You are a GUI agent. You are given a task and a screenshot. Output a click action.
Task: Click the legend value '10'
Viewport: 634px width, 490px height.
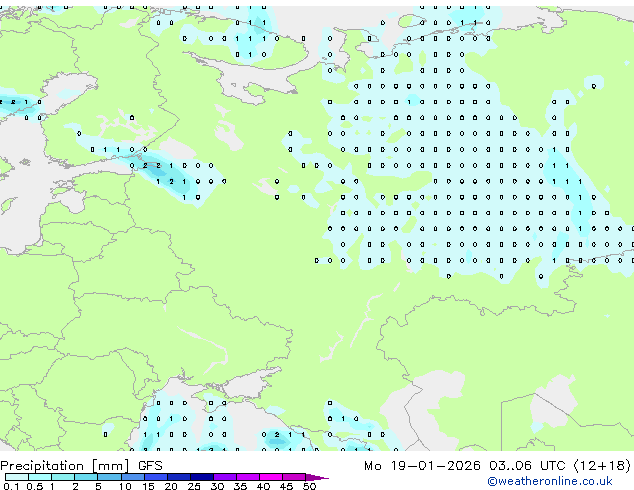125,486
